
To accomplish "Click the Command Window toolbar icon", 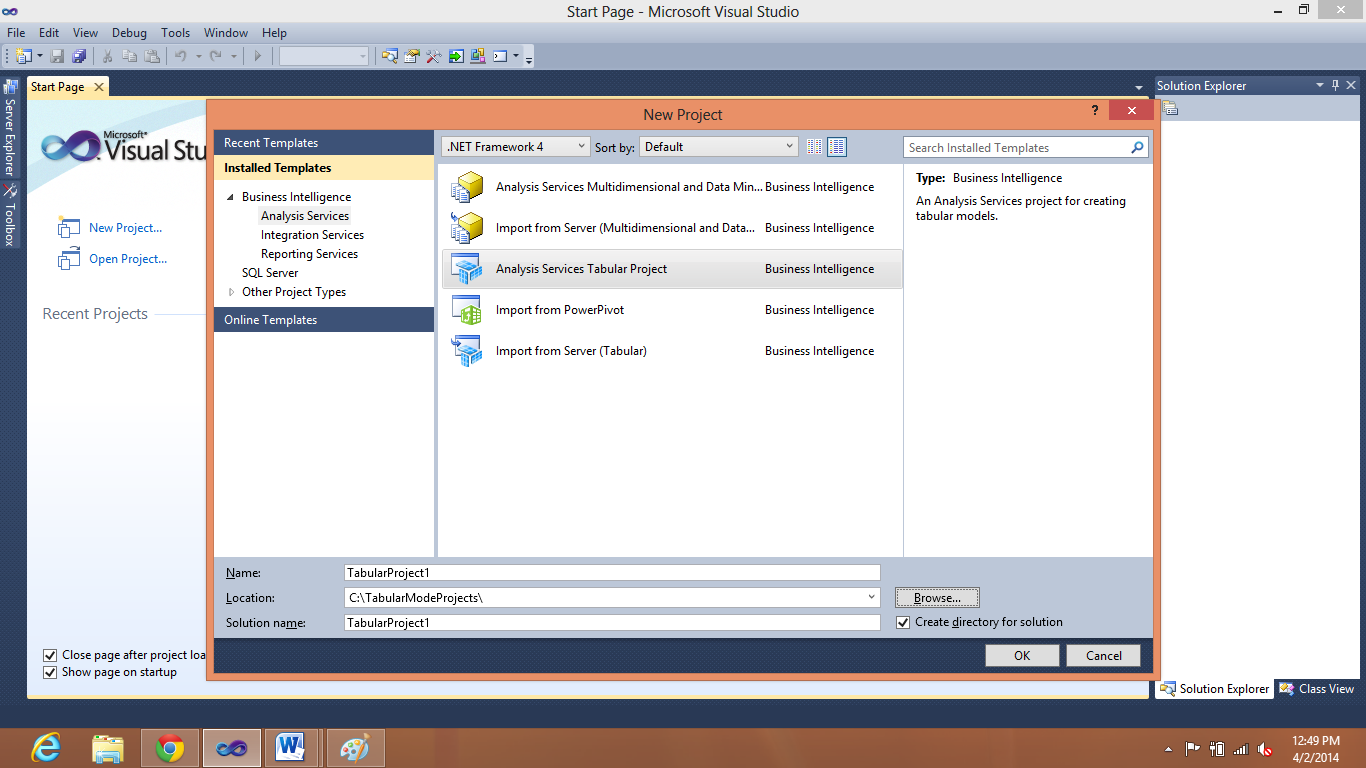I will pos(501,56).
